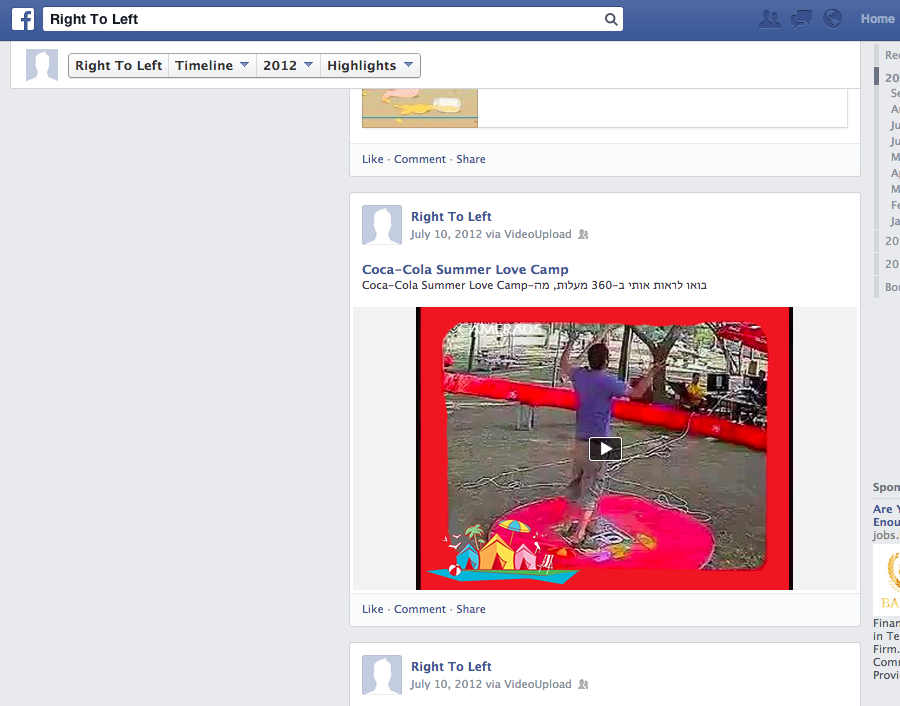Click avatar on bottom July 10 post

coord(382,675)
